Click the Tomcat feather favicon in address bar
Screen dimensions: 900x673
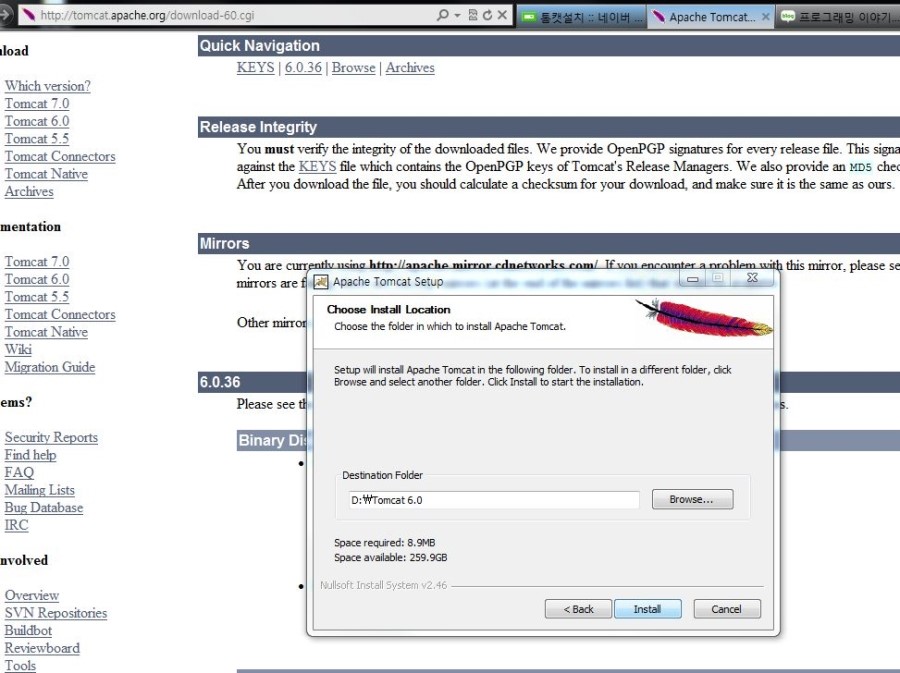pos(28,15)
